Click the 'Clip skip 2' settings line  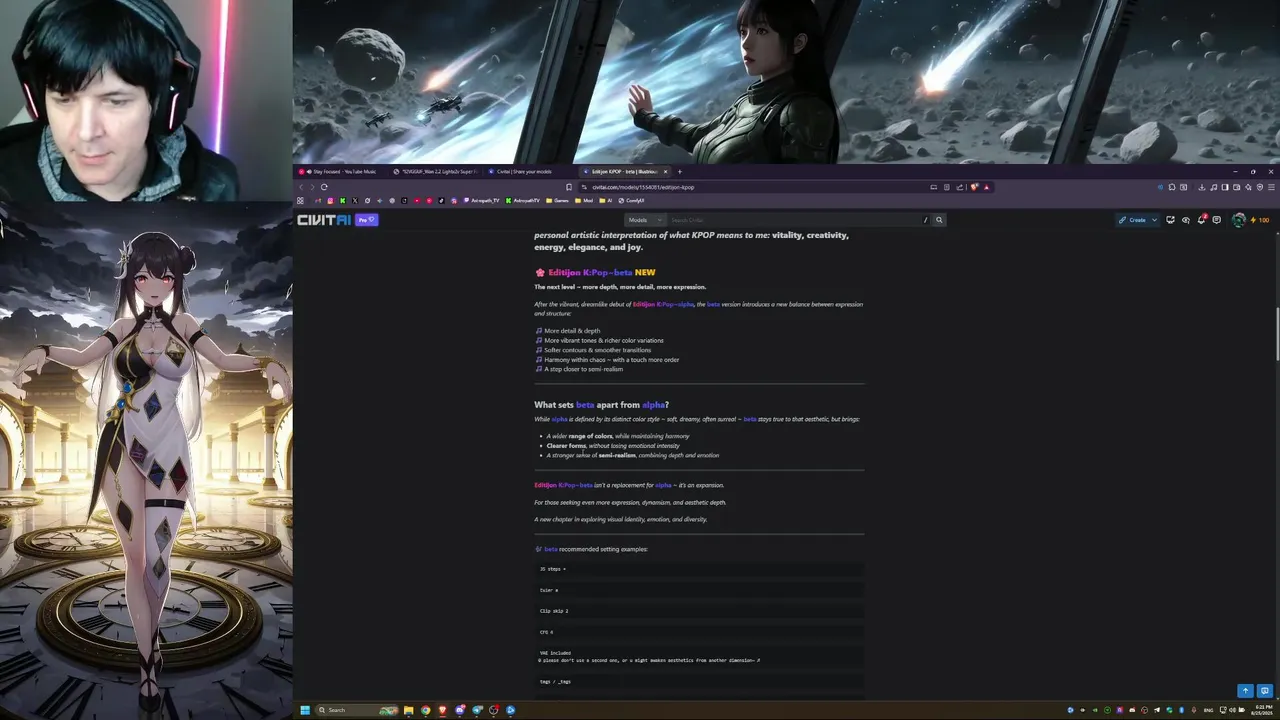[x=699, y=611]
